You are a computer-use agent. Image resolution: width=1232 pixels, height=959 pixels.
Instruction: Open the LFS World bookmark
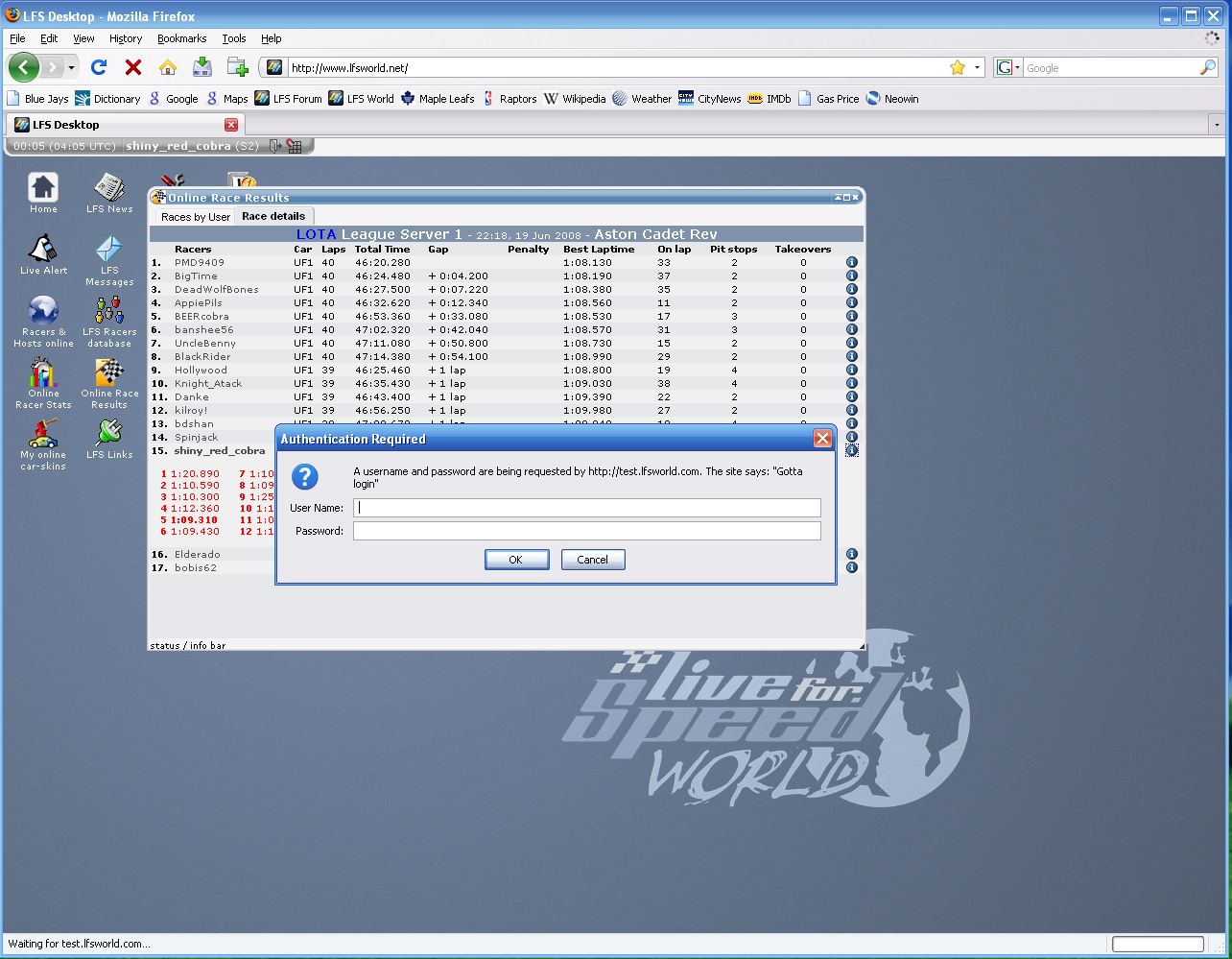(x=362, y=98)
